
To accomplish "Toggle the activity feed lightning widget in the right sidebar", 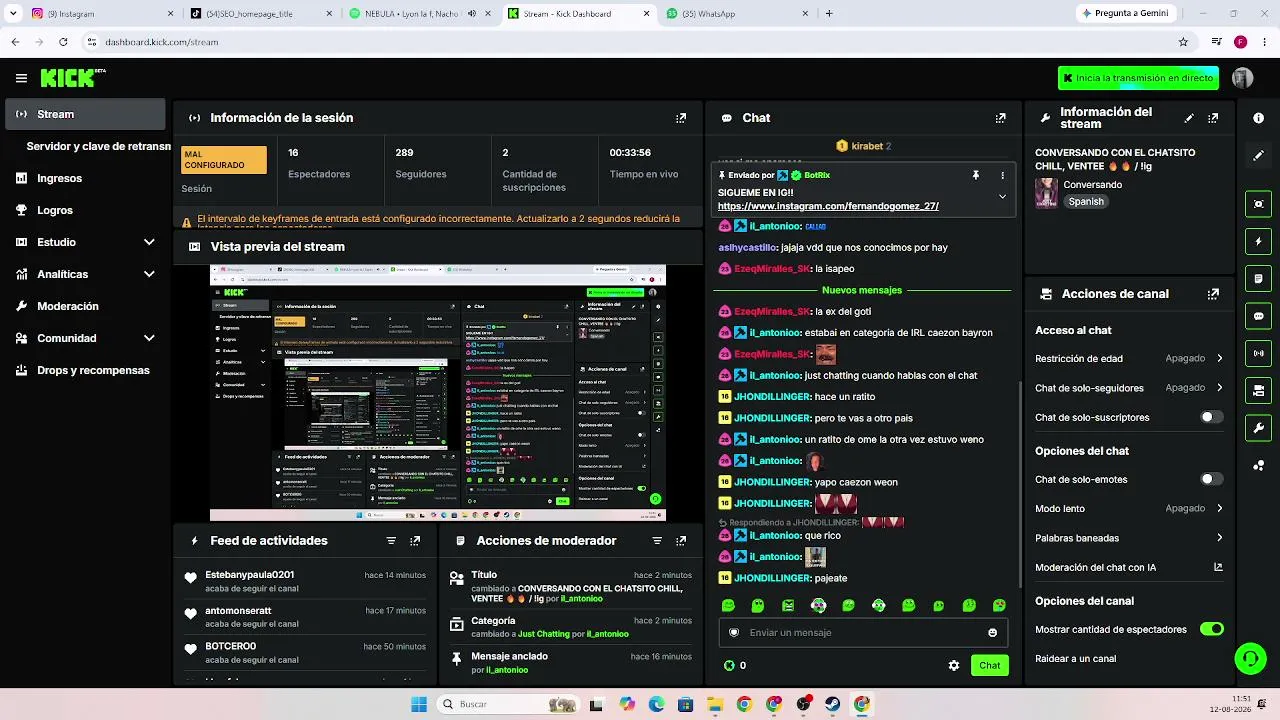I will point(1258,241).
